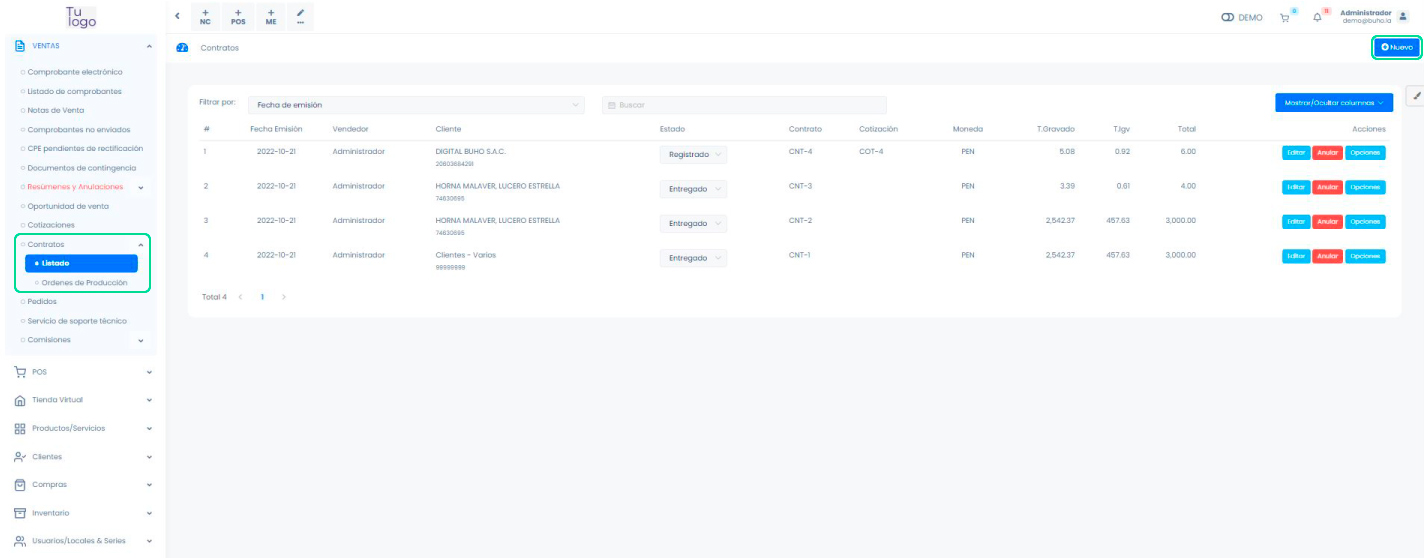
Task: Open the paintbrush theme settings icon
Action: pyautogui.click(x=1416, y=95)
